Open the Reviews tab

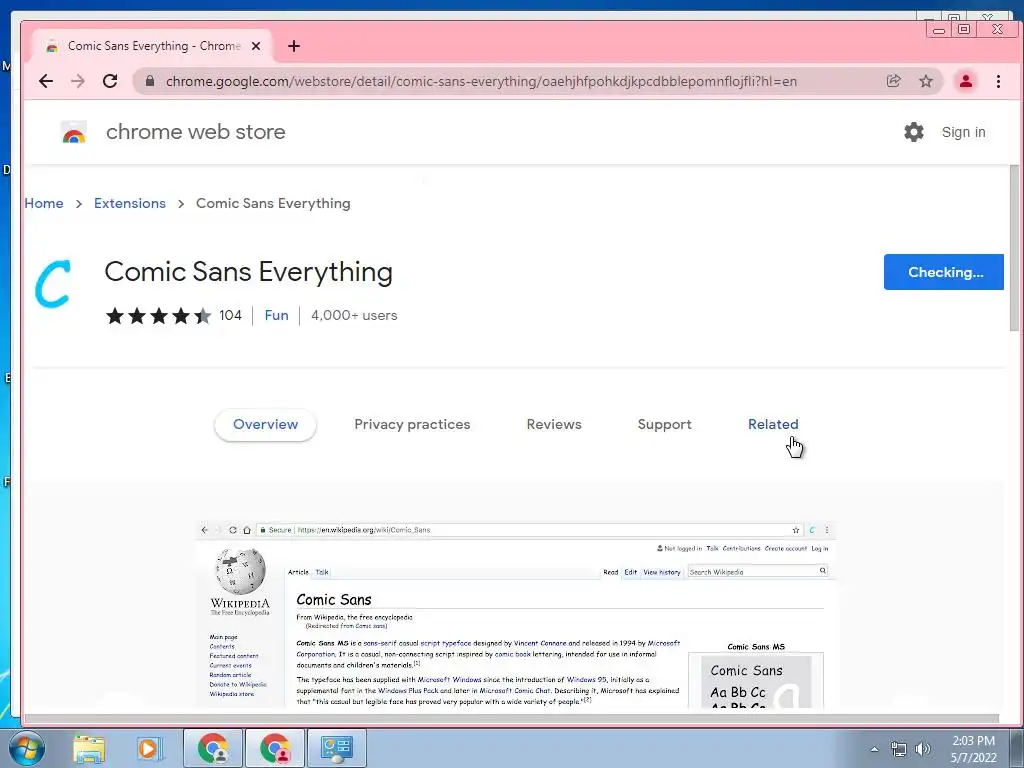click(554, 424)
